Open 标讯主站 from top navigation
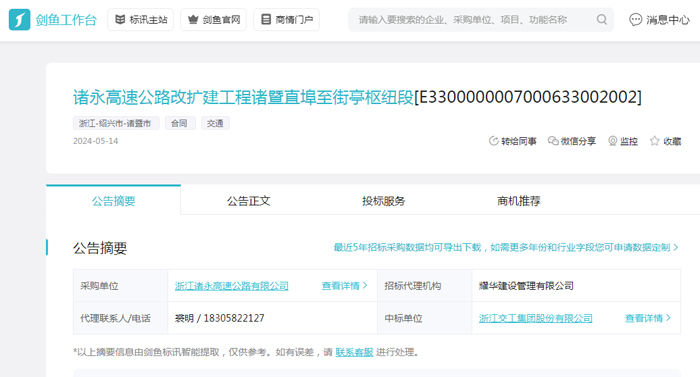The width and height of the screenshot is (700, 377). coord(141,20)
